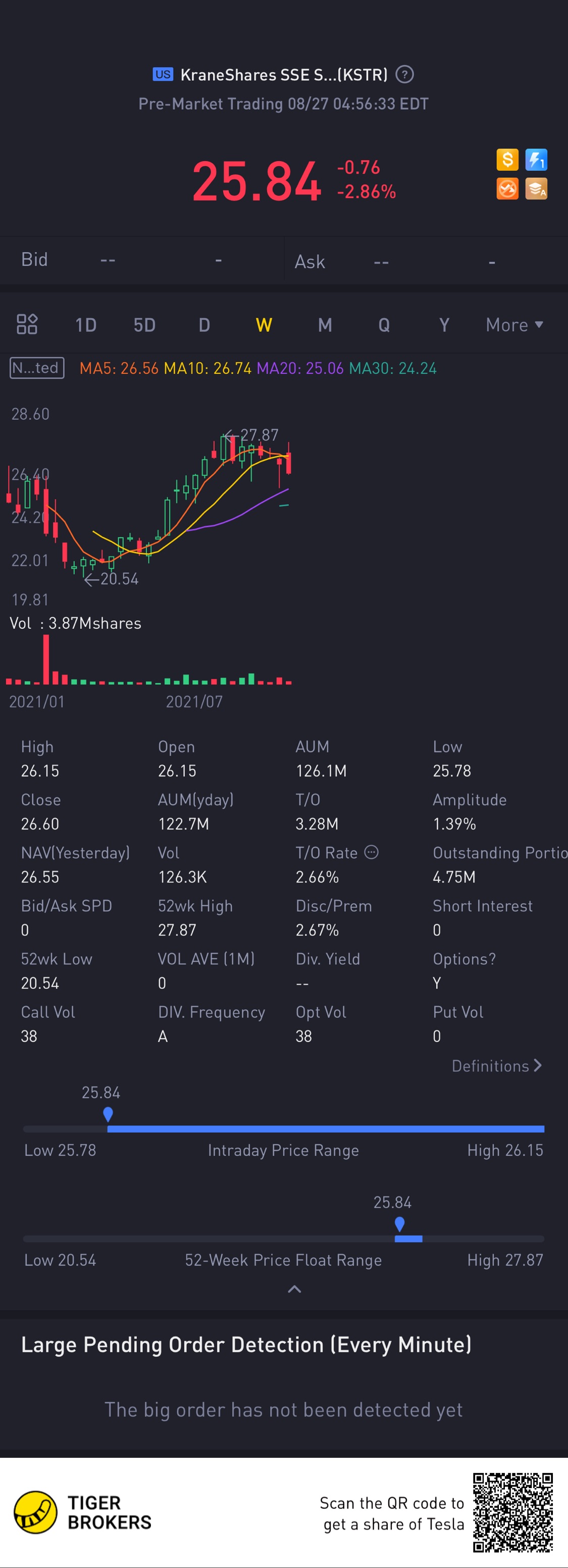Tap the Ask price field
The image size is (568, 1568).
(381, 262)
